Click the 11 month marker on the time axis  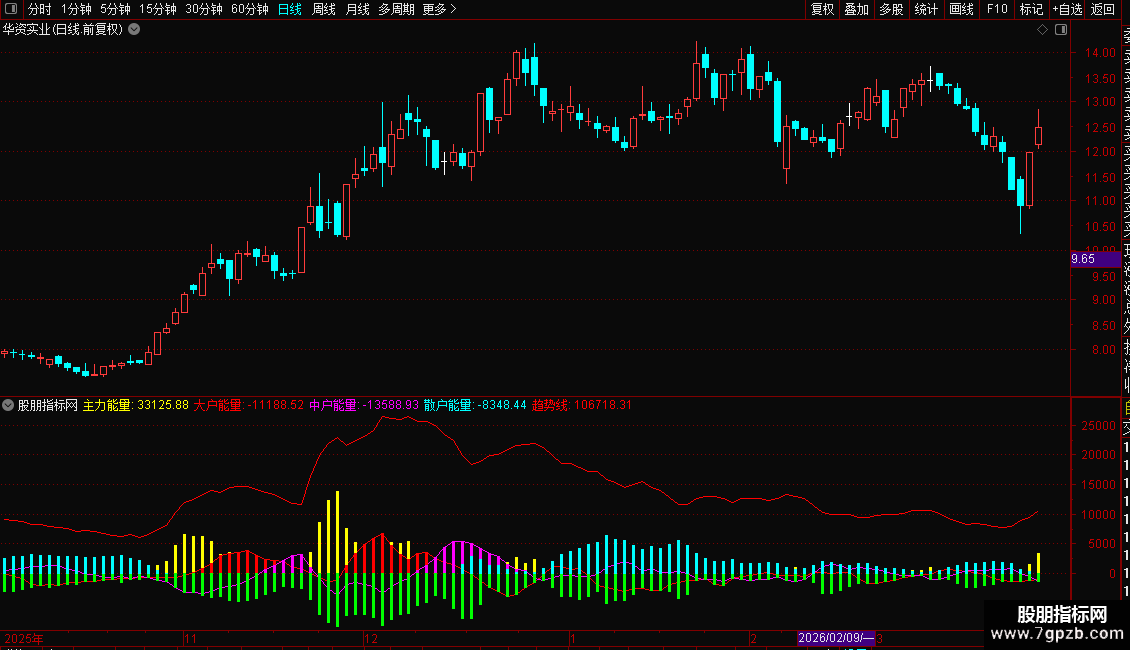pyautogui.click(x=190, y=638)
